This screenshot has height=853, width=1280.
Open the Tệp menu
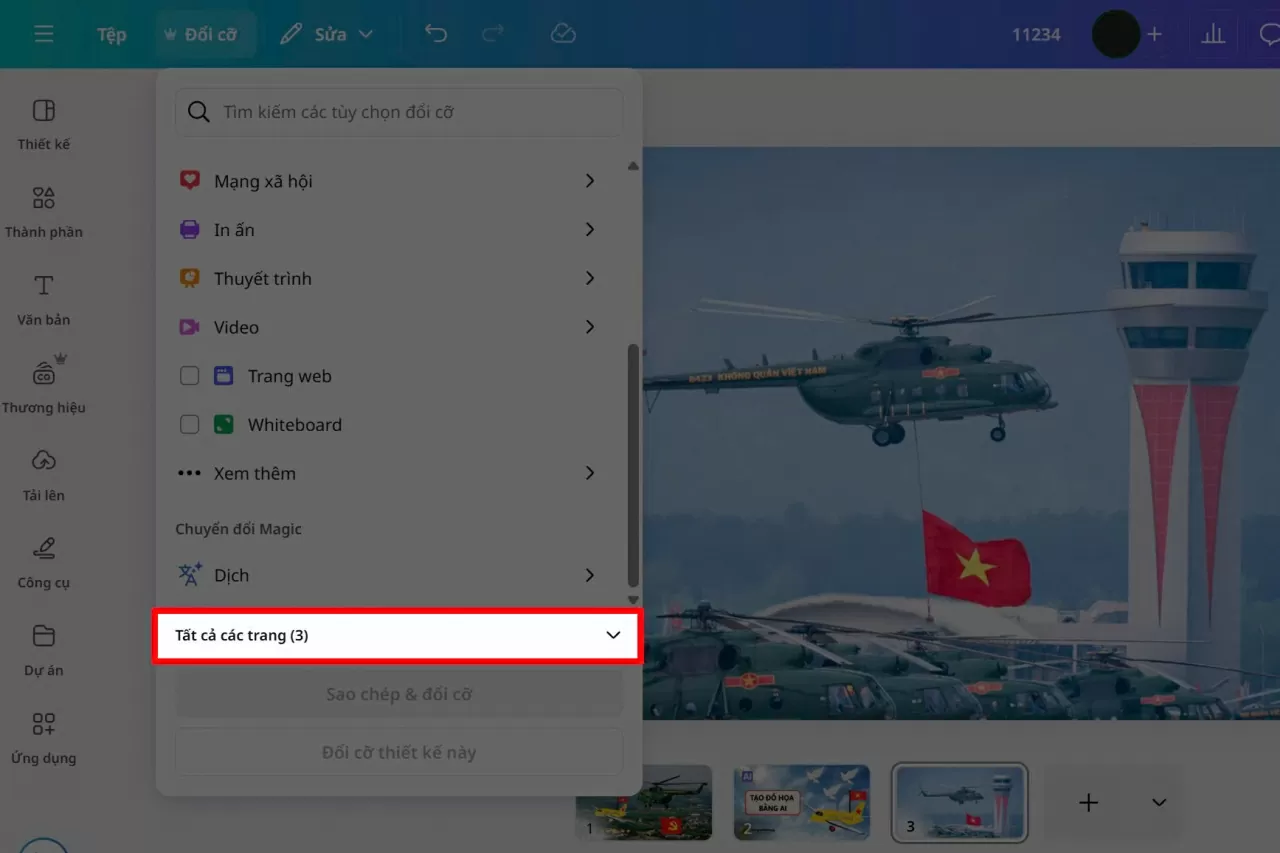coord(111,33)
